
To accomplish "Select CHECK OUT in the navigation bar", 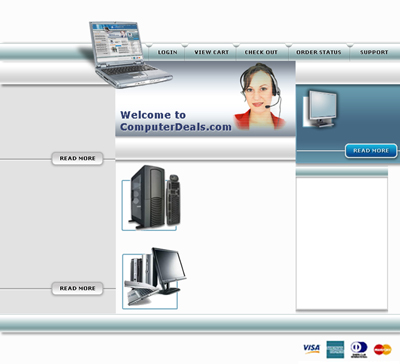I will [261, 52].
